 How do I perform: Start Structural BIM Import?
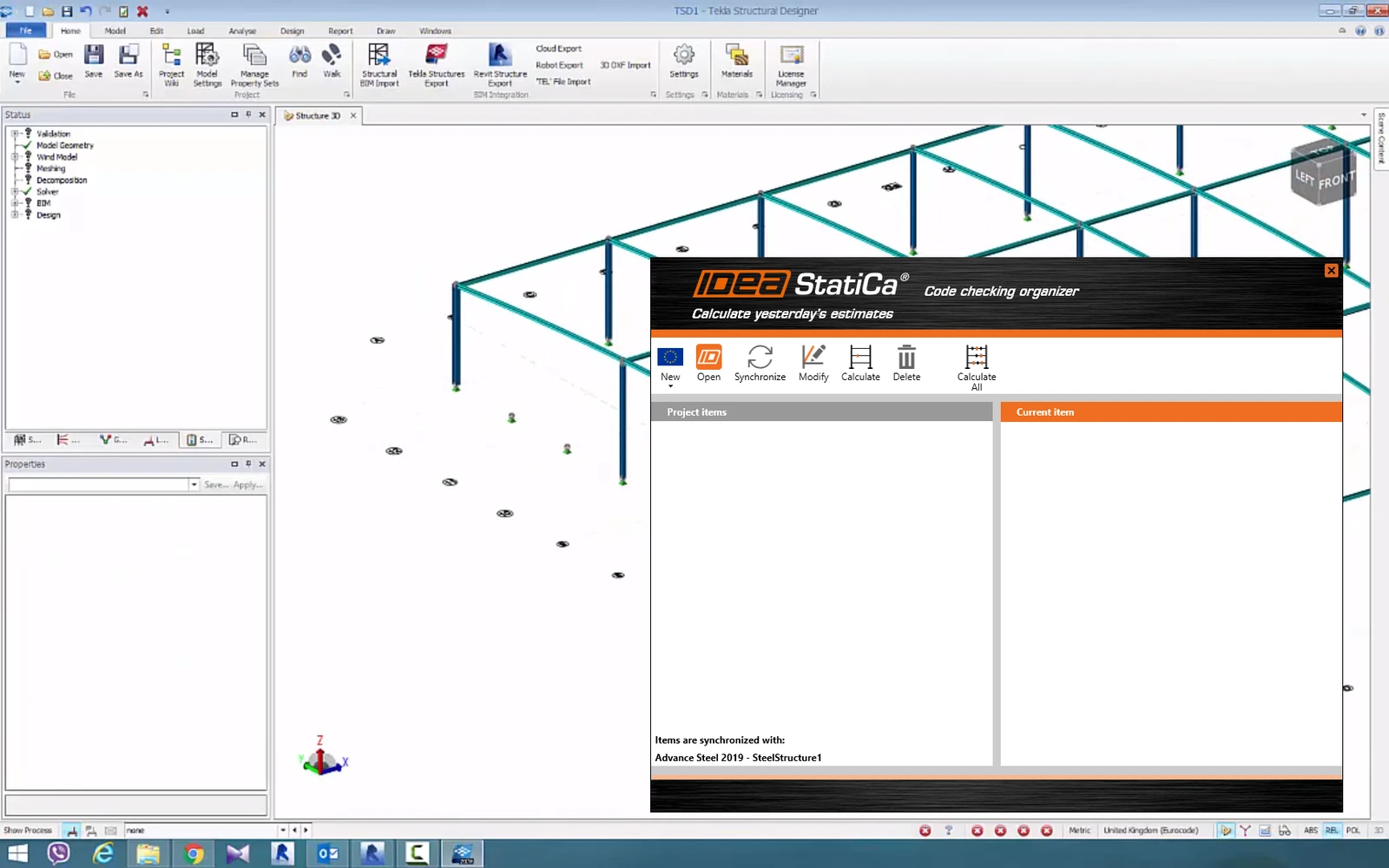pyautogui.click(x=379, y=65)
